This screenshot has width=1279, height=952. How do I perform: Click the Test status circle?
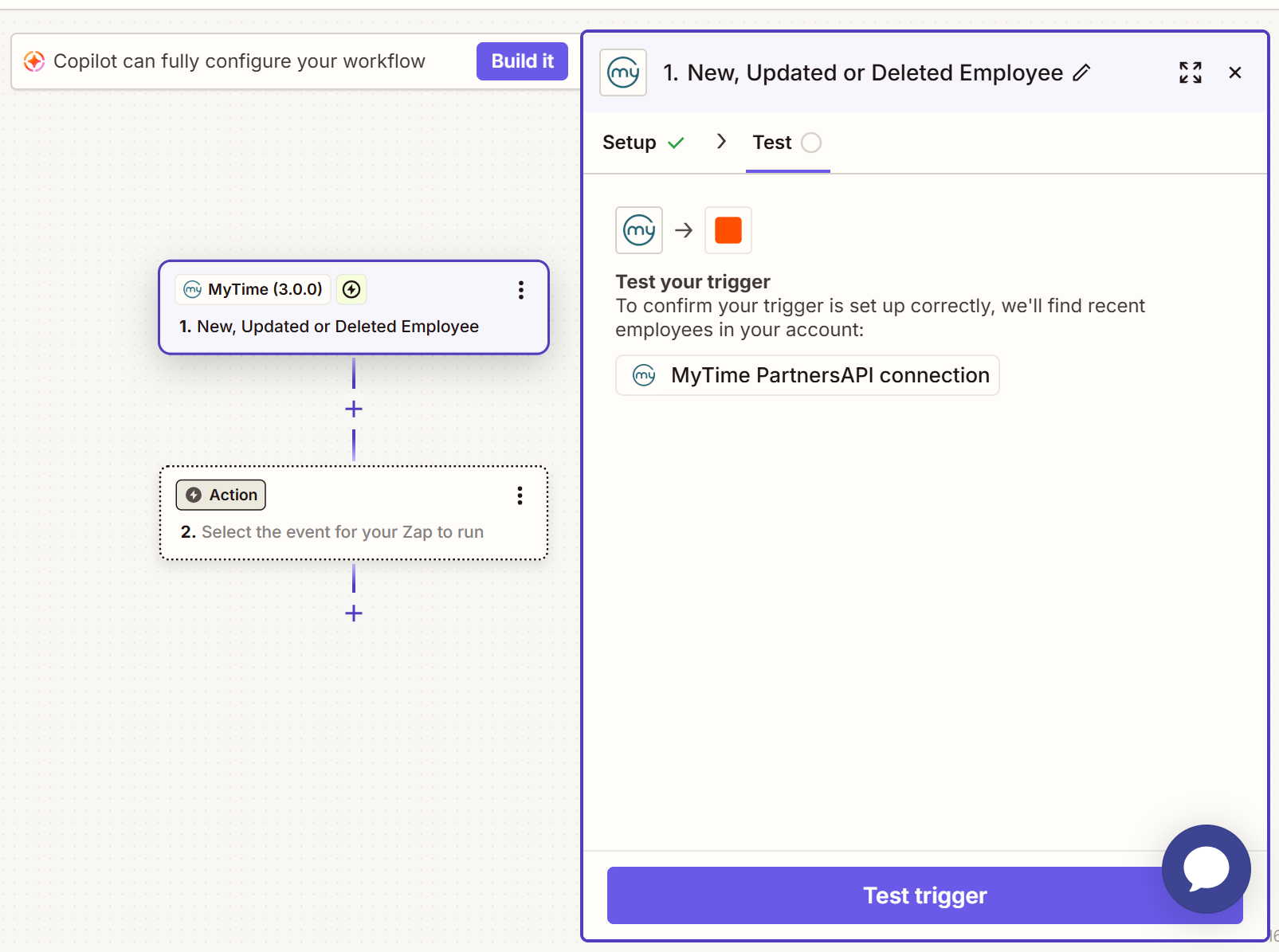point(811,143)
